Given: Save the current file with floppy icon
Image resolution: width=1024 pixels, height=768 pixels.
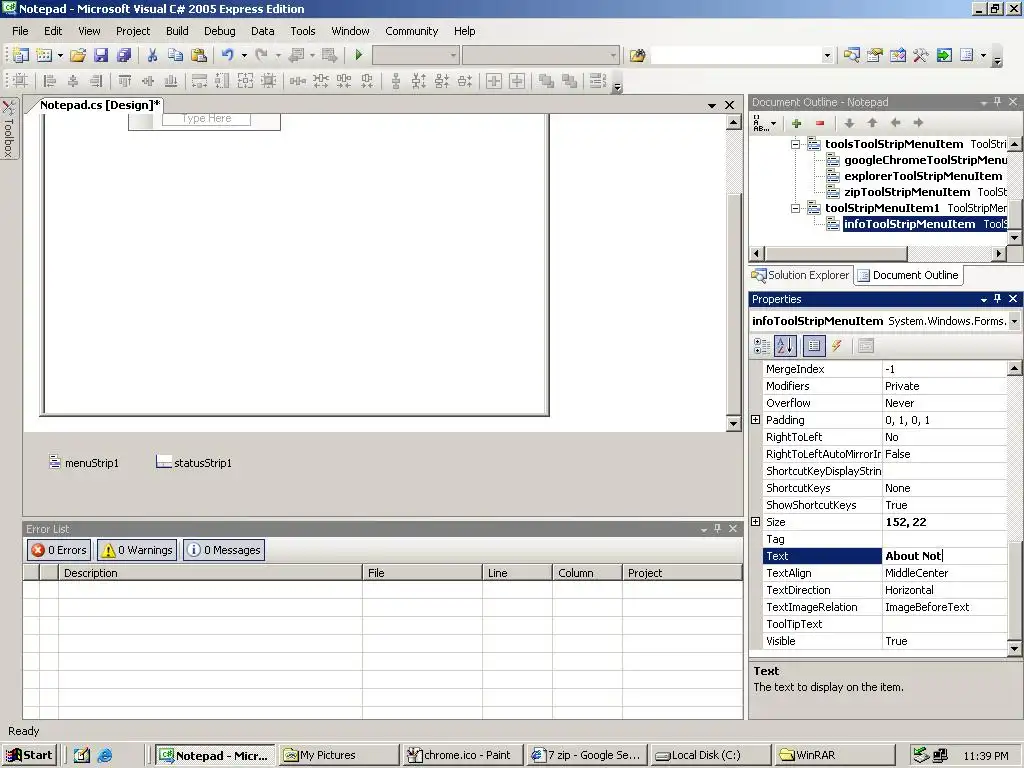Looking at the screenshot, I should tap(101, 56).
